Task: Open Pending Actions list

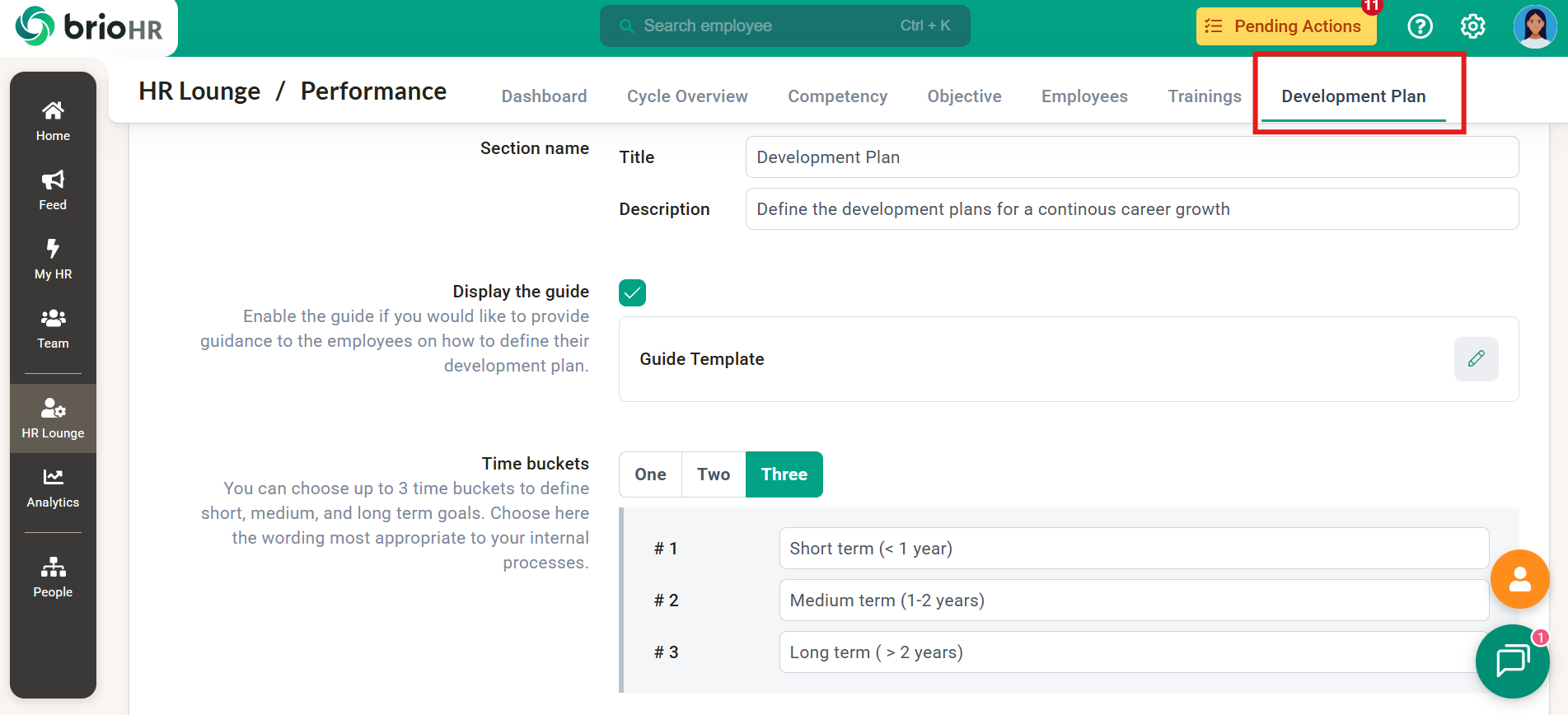Action: click(1285, 26)
